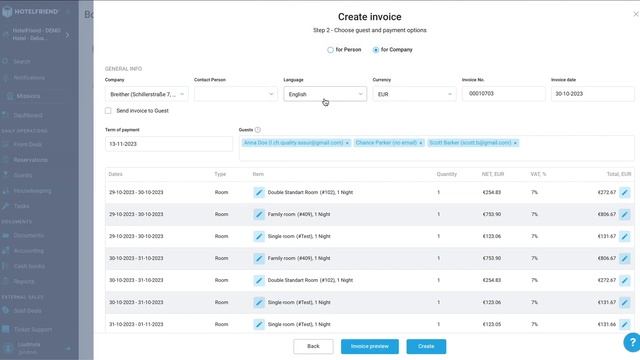Click HotelFriend logo in sidebar
The height and width of the screenshot is (360, 640).
click(30, 12)
